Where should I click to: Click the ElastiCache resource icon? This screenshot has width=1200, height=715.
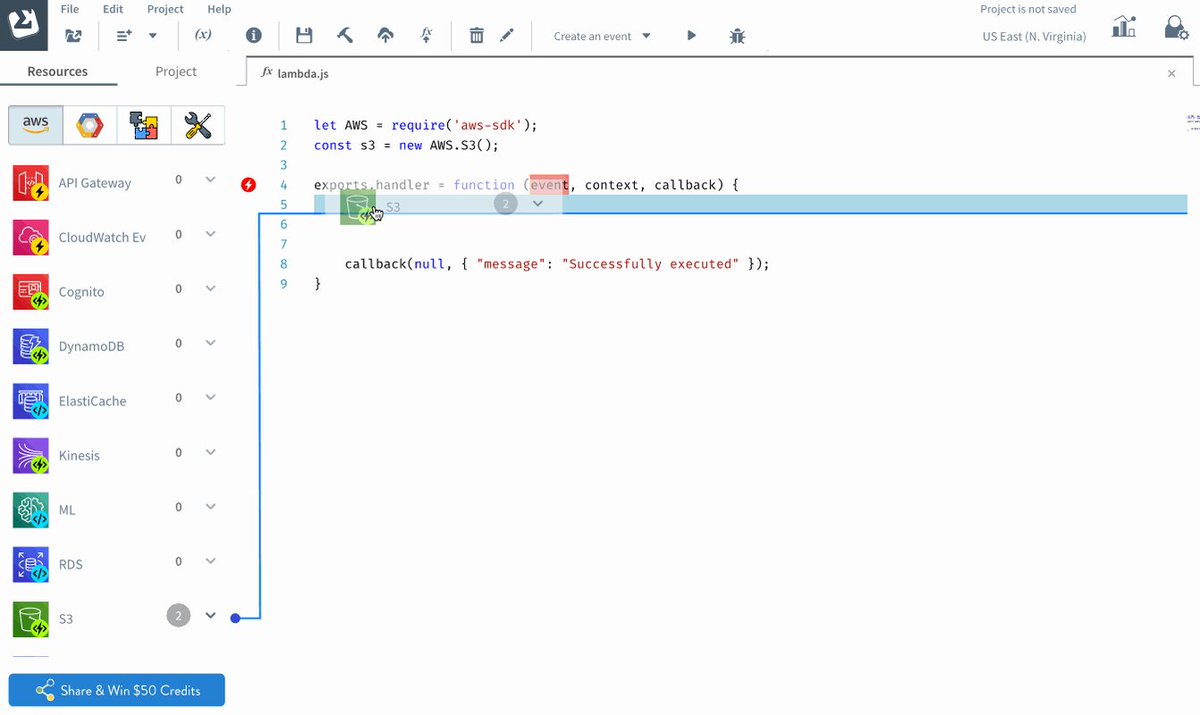click(31, 401)
